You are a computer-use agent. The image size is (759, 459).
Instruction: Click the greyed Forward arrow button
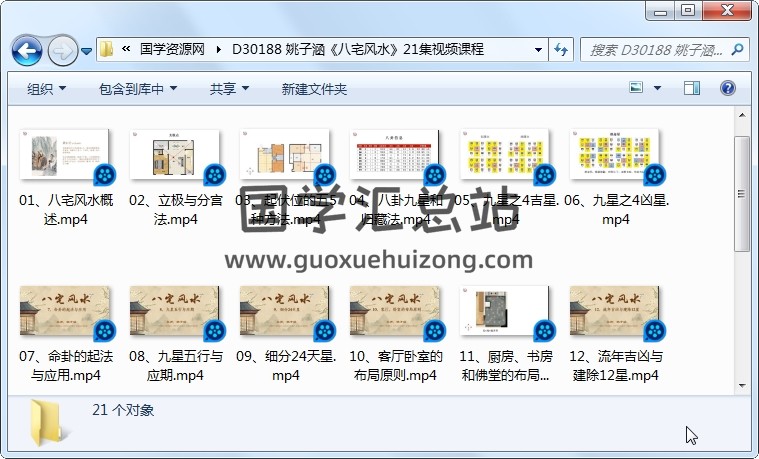[62, 50]
